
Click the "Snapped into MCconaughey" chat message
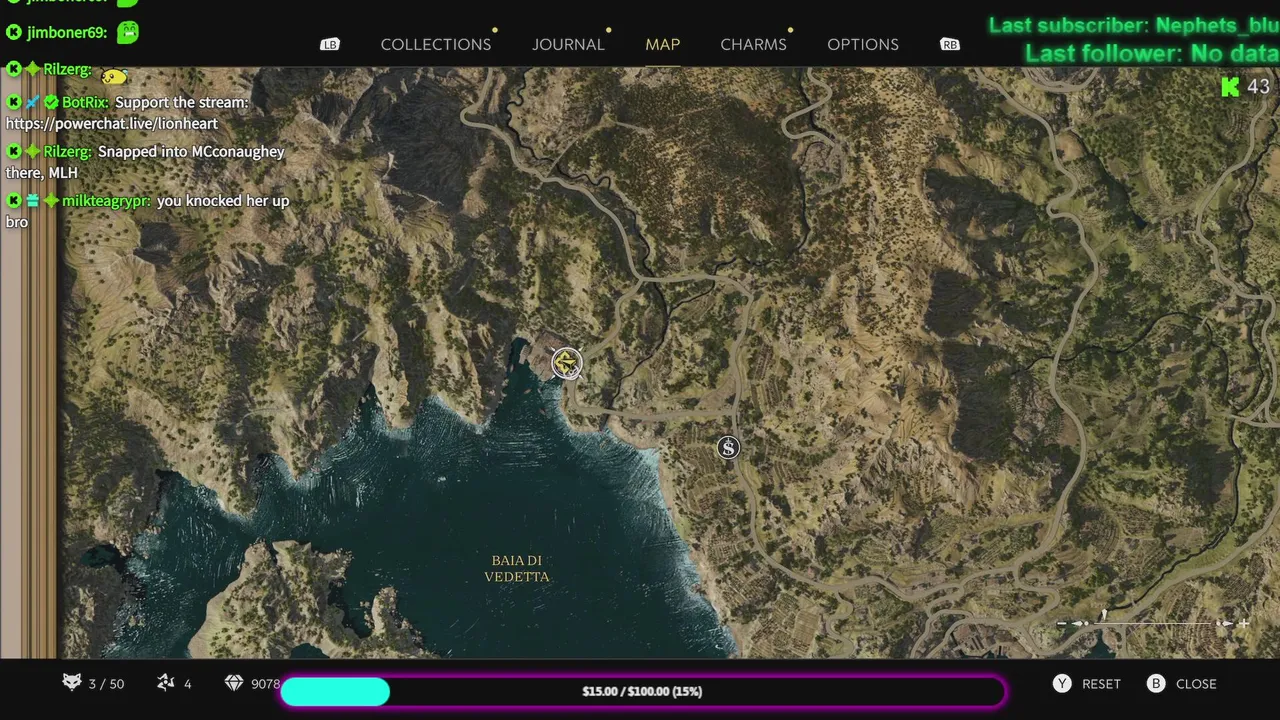click(x=145, y=162)
